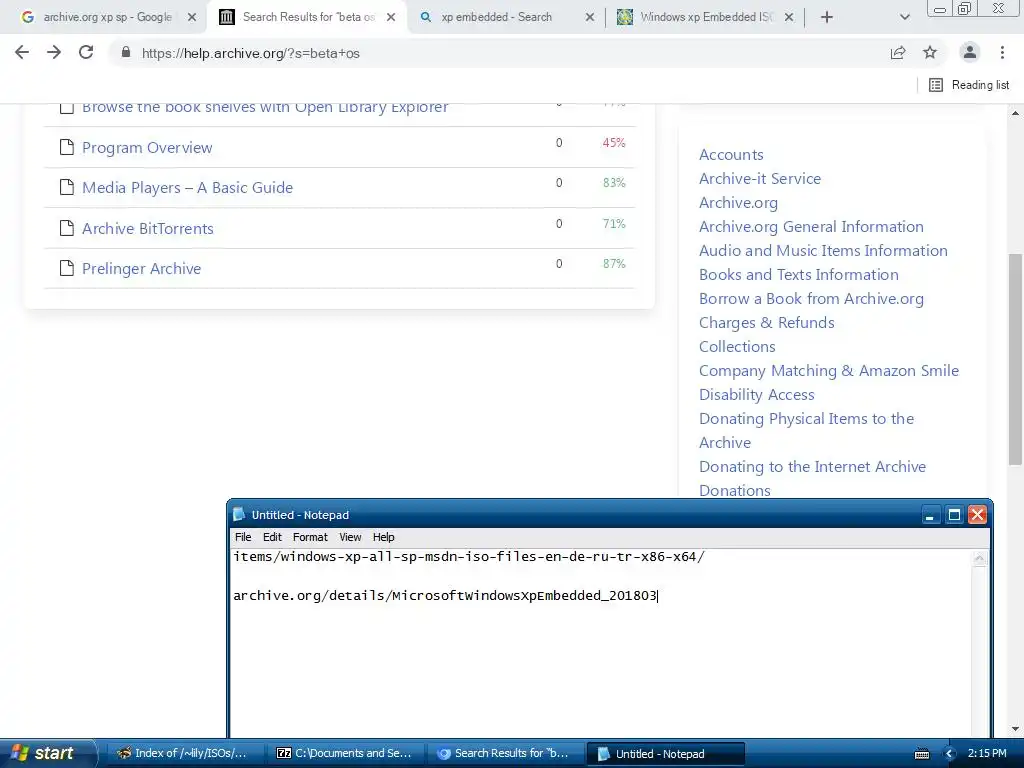Open 'Program Overview' article
The image size is (1024, 768).
coord(147,148)
